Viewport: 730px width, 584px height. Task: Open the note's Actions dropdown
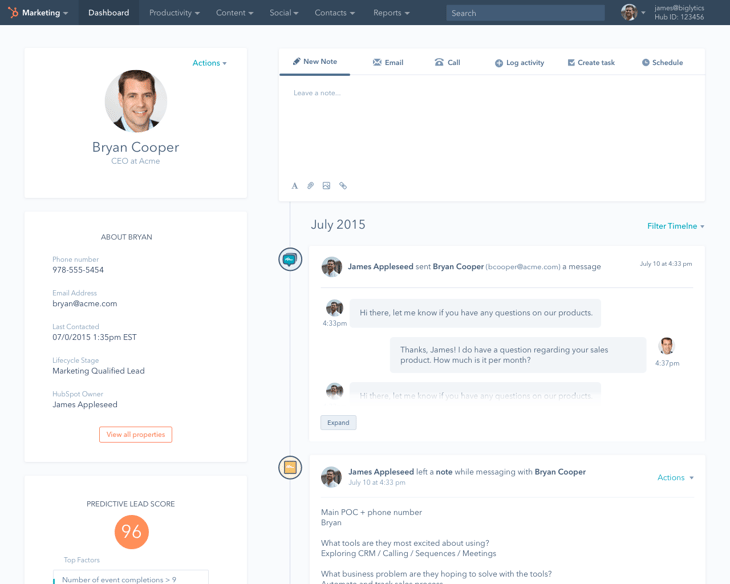pos(675,478)
